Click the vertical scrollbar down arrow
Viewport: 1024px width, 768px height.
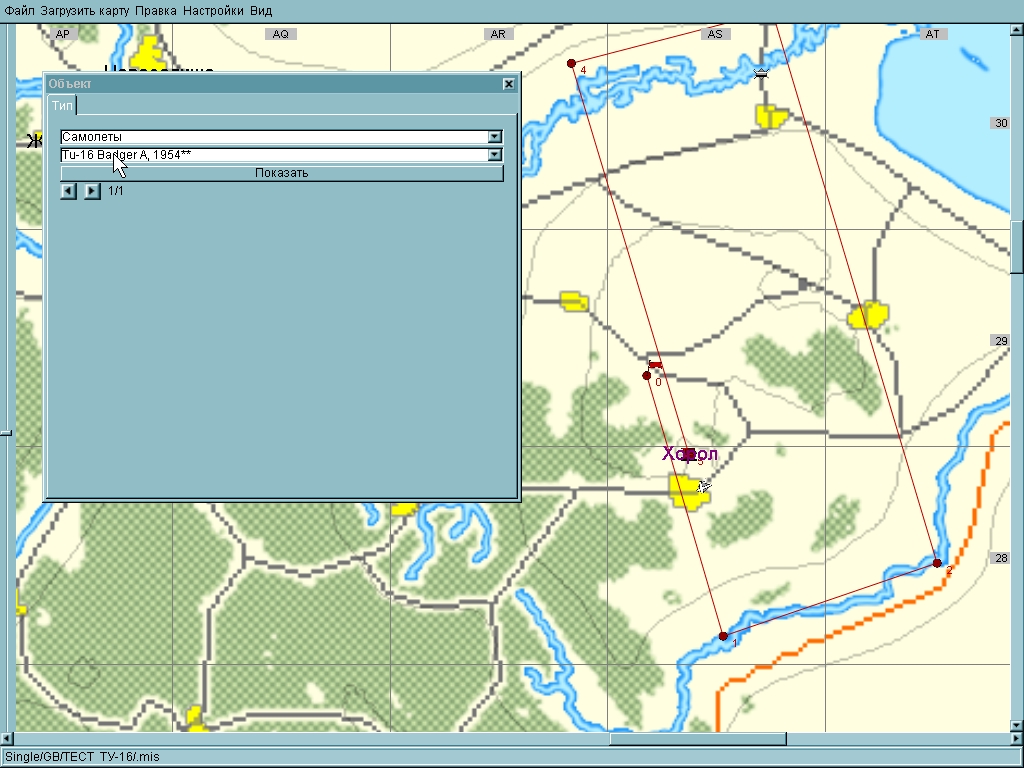[1017, 726]
